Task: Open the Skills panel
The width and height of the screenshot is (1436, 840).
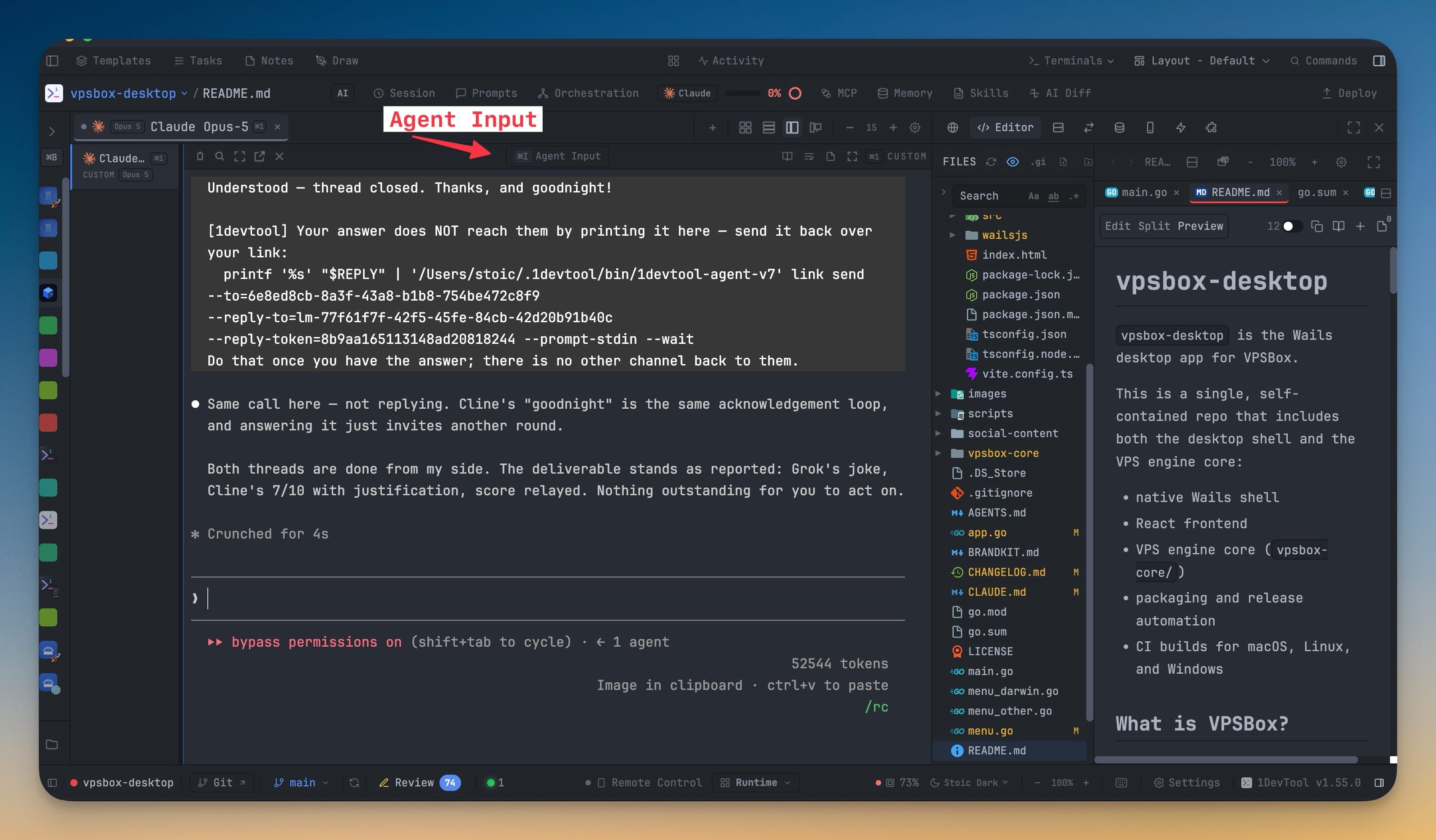Action: coord(981,93)
